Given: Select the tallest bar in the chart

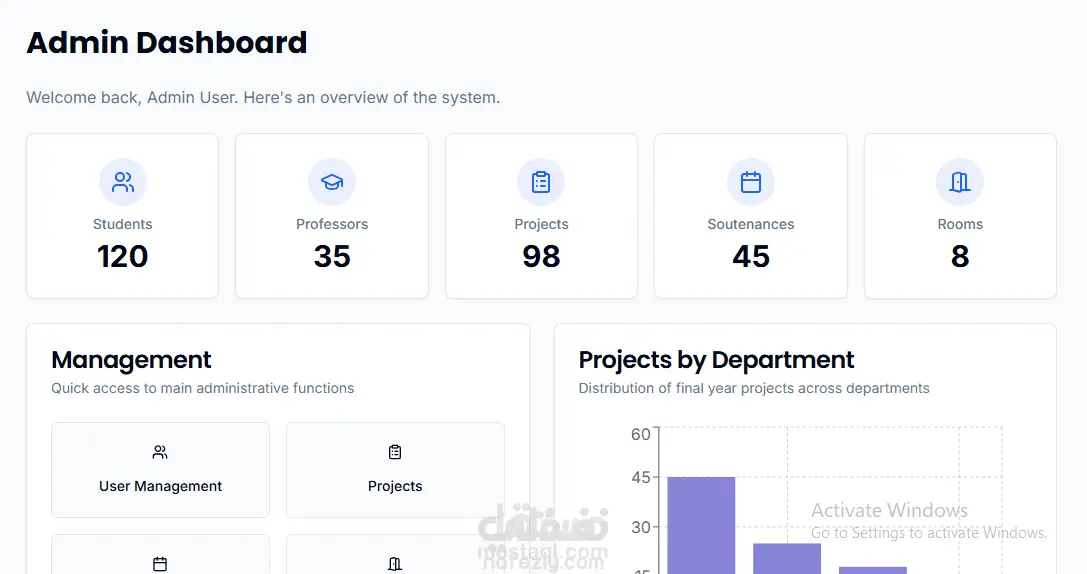Looking at the screenshot, I should tap(701, 524).
